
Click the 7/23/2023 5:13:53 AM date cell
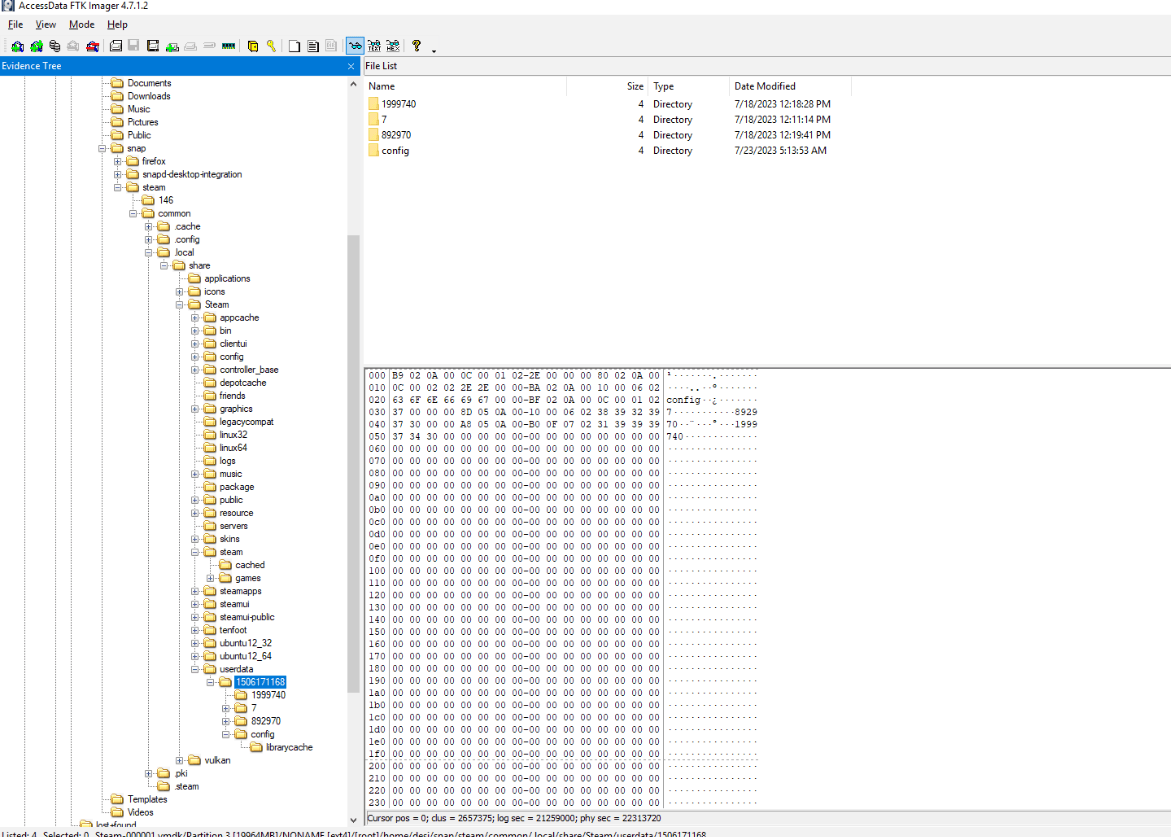(780, 151)
